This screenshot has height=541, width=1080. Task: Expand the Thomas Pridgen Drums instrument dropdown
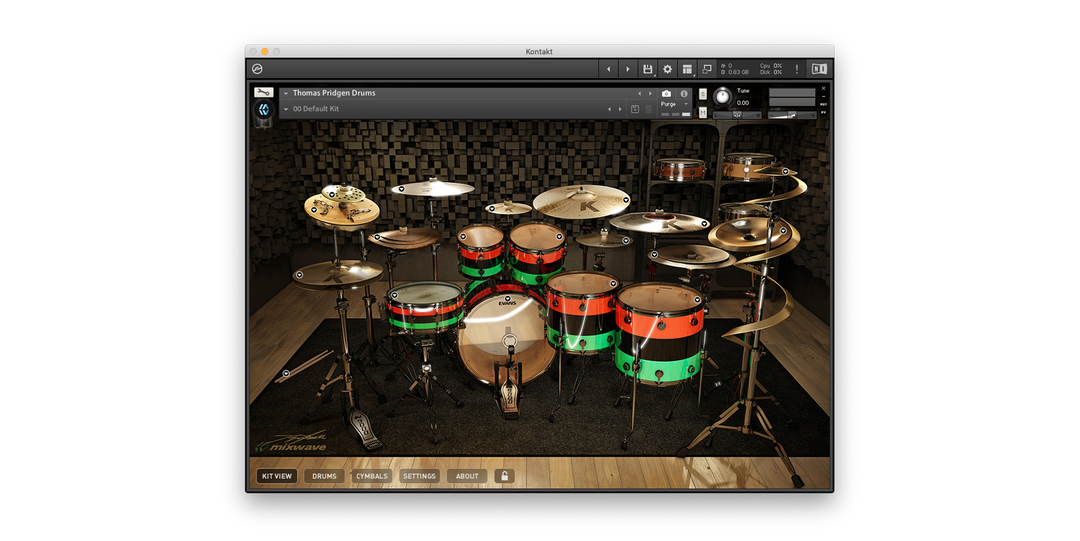285,93
